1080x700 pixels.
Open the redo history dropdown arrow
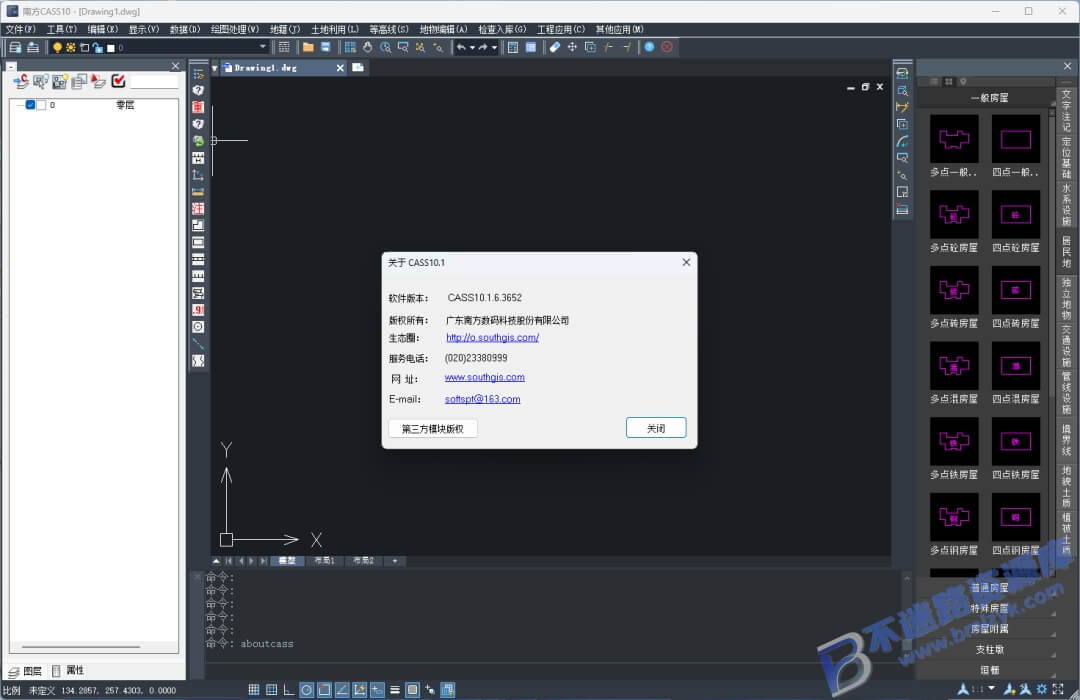pos(494,48)
